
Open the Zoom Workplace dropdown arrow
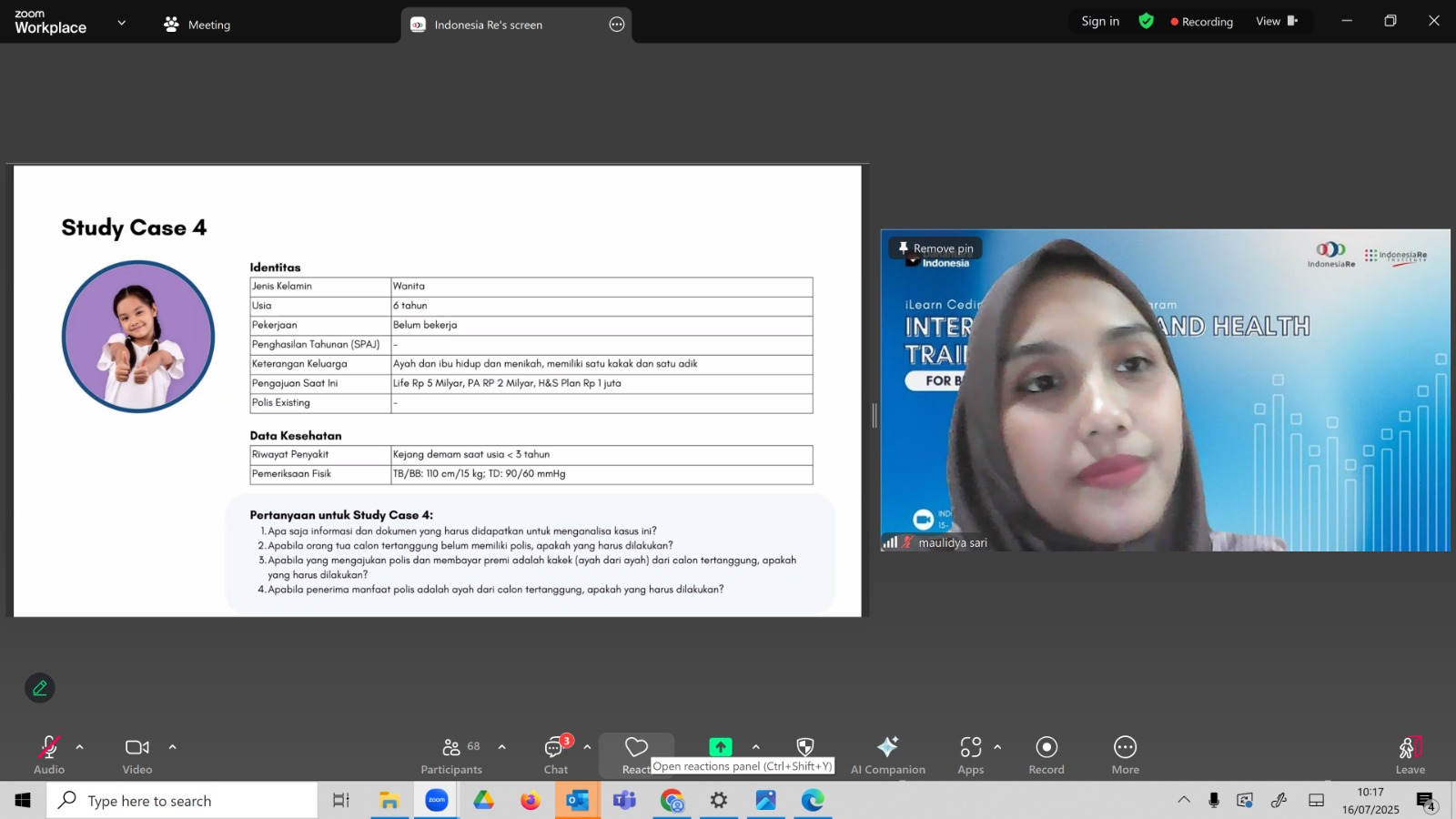click(122, 23)
